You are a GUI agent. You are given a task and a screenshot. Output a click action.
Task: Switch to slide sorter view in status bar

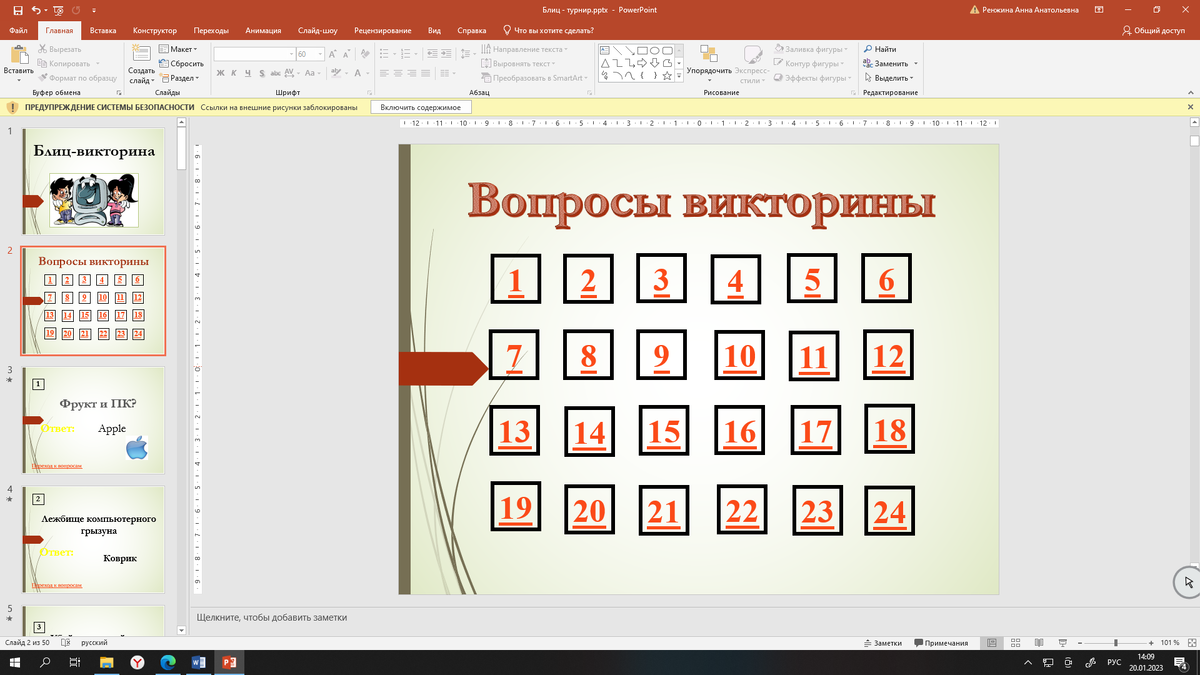pyautogui.click(x=1015, y=643)
